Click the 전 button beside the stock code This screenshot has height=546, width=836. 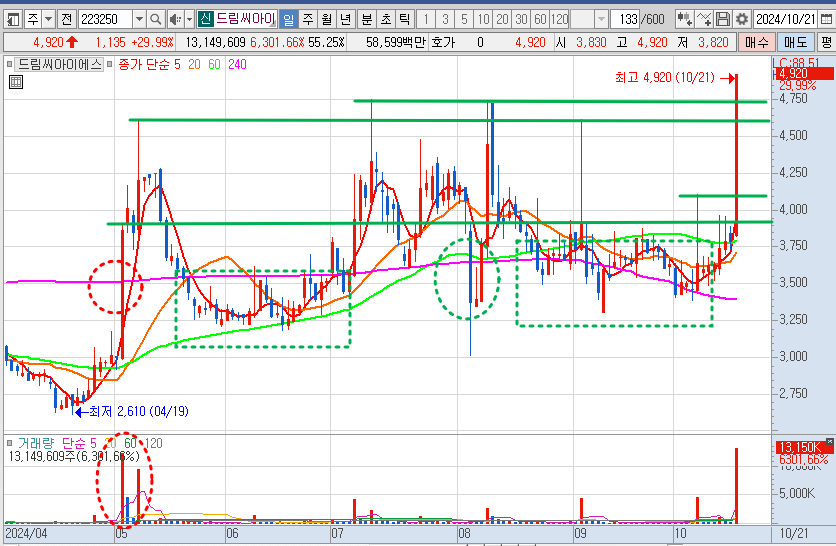tap(67, 20)
